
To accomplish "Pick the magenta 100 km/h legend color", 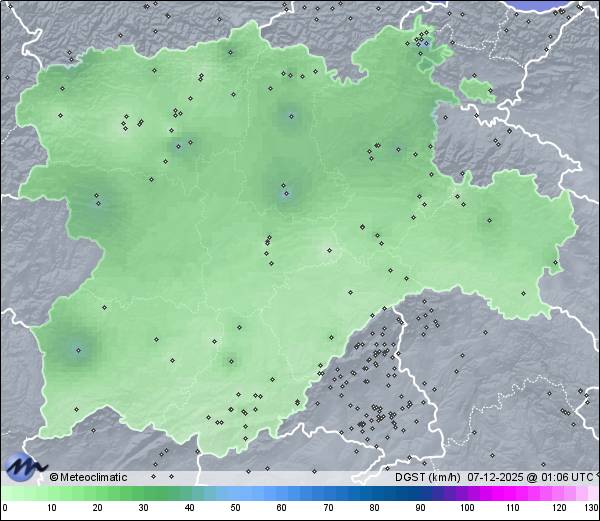I will tap(466, 494).
